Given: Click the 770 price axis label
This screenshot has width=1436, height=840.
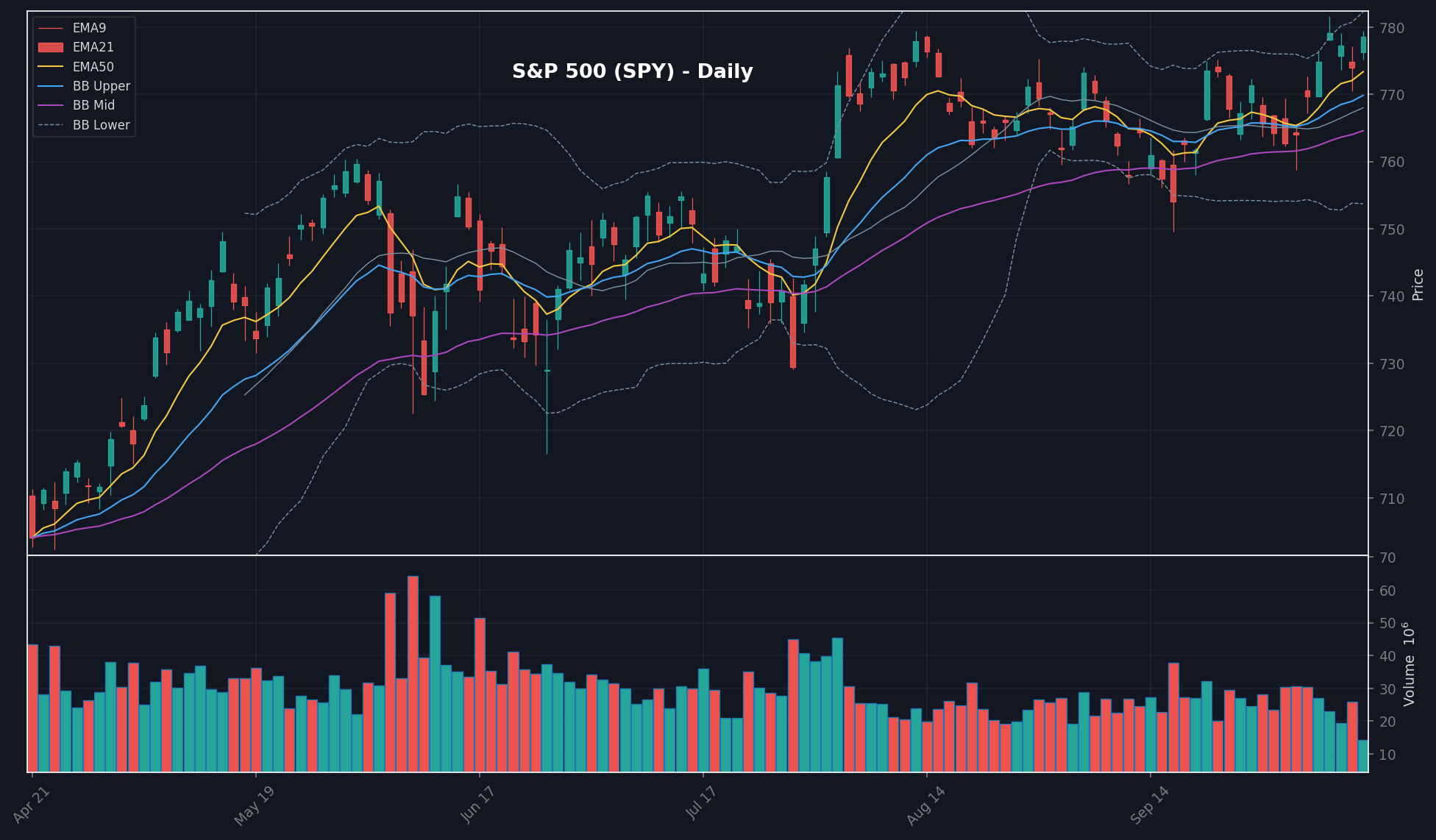Looking at the screenshot, I should coord(1392,95).
